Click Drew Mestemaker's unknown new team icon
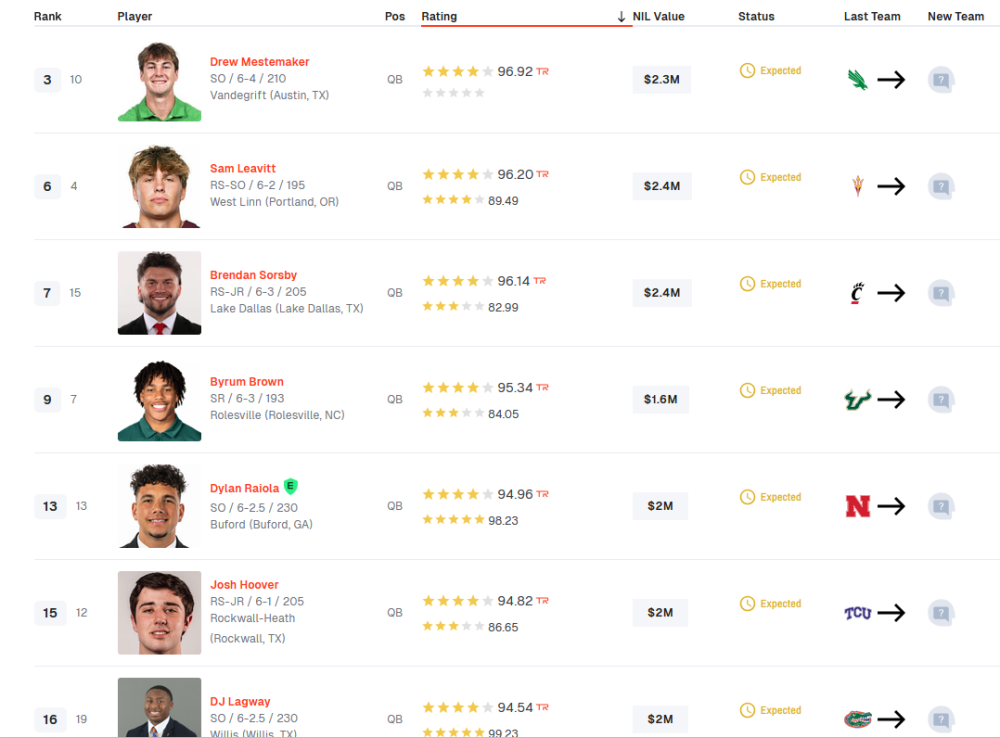 (x=940, y=80)
